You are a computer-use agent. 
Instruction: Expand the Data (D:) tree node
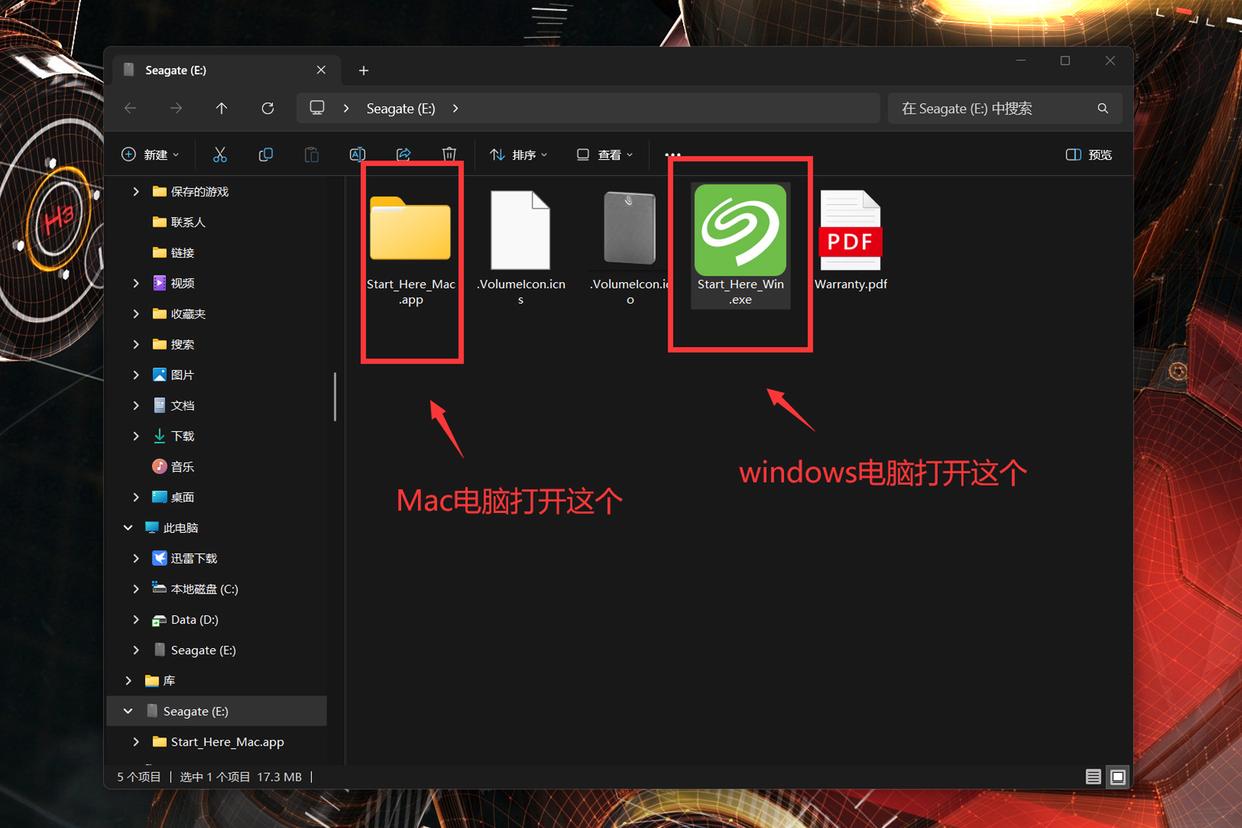[136, 619]
